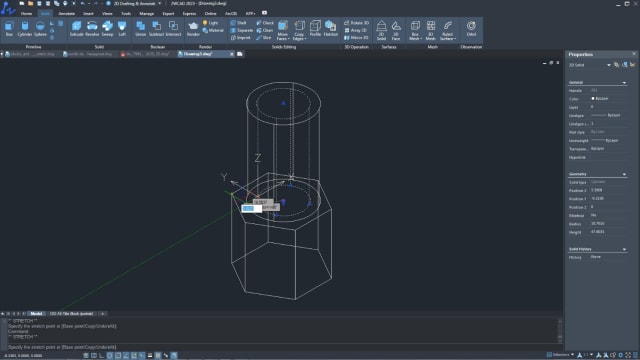Select the Sphere primitive tool
The height and width of the screenshot is (360, 640).
[x=40, y=29]
